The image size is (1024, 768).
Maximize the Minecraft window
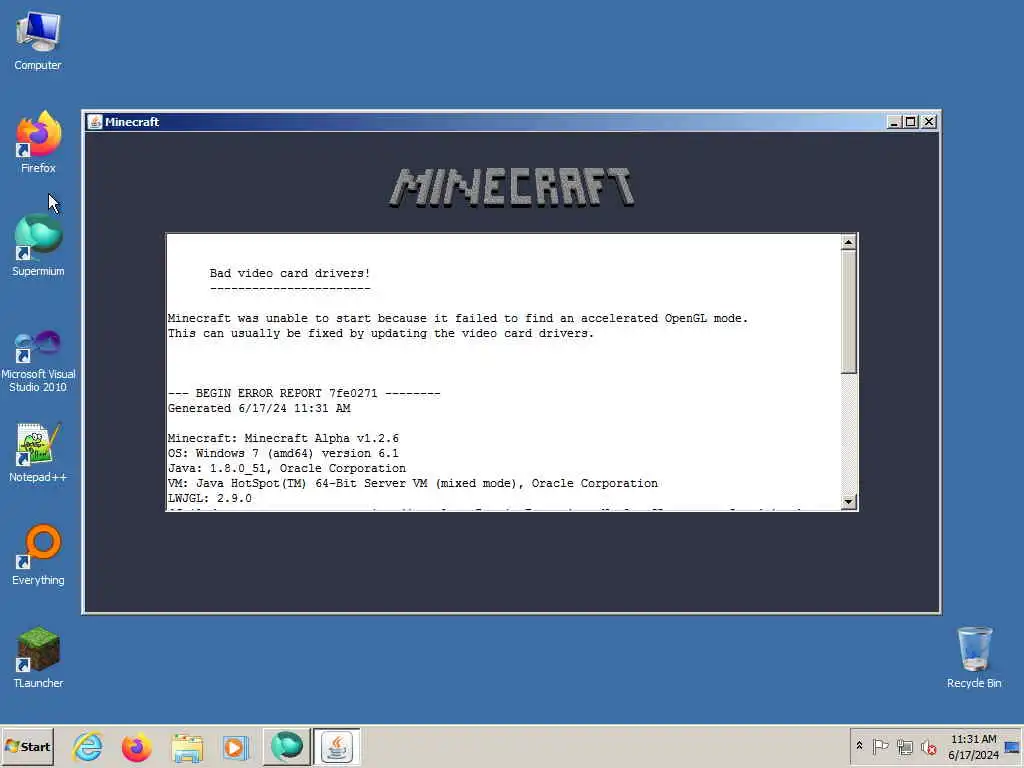911,121
